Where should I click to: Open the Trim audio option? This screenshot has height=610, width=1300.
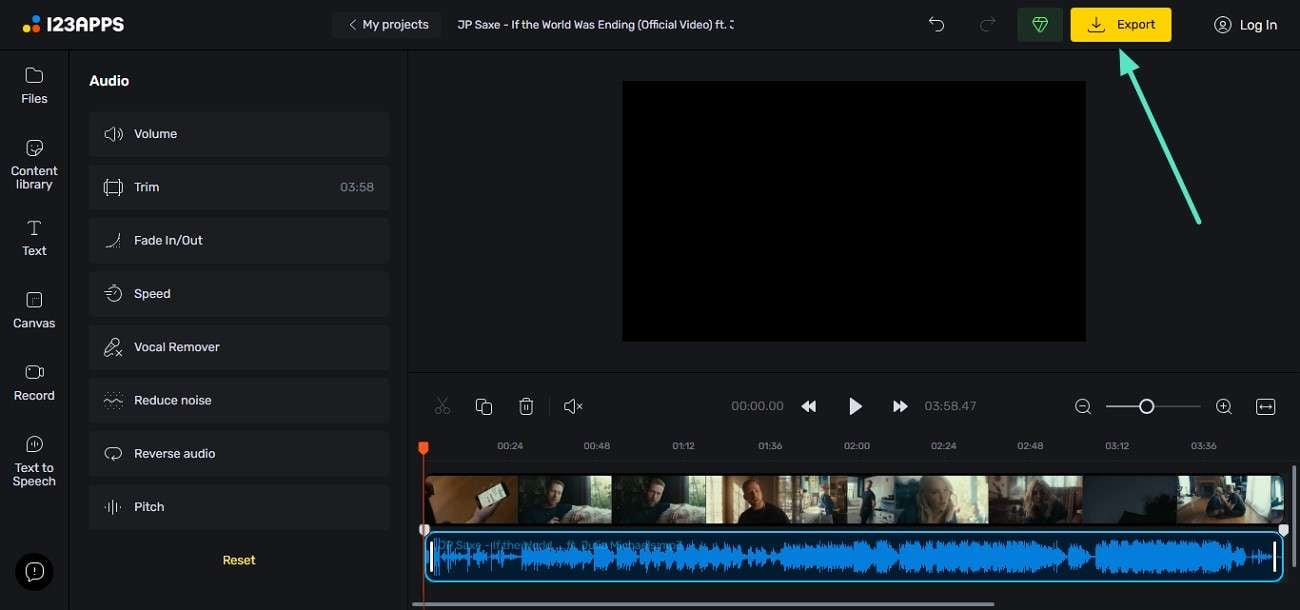click(239, 187)
